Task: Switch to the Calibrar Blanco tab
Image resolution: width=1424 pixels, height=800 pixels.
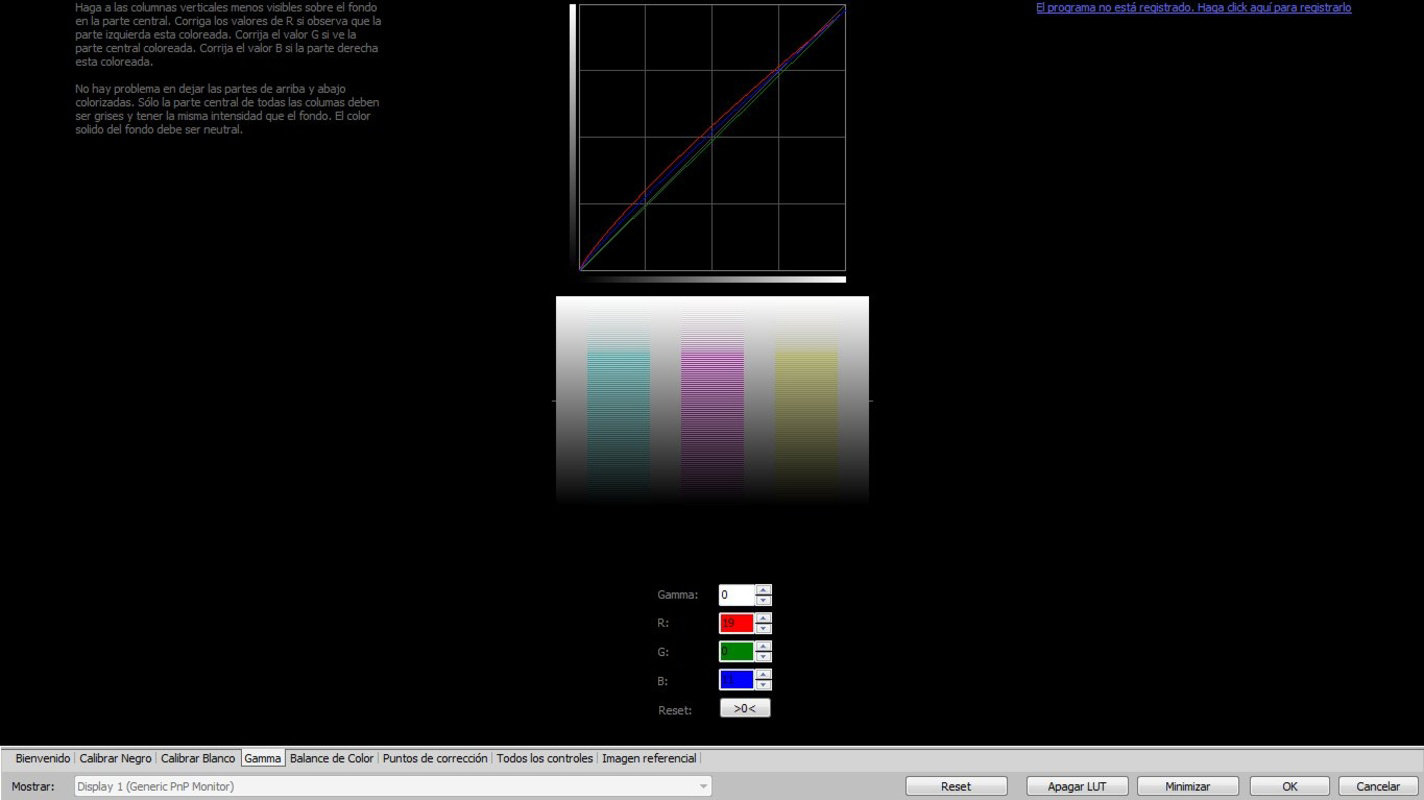Action: coord(198,758)
